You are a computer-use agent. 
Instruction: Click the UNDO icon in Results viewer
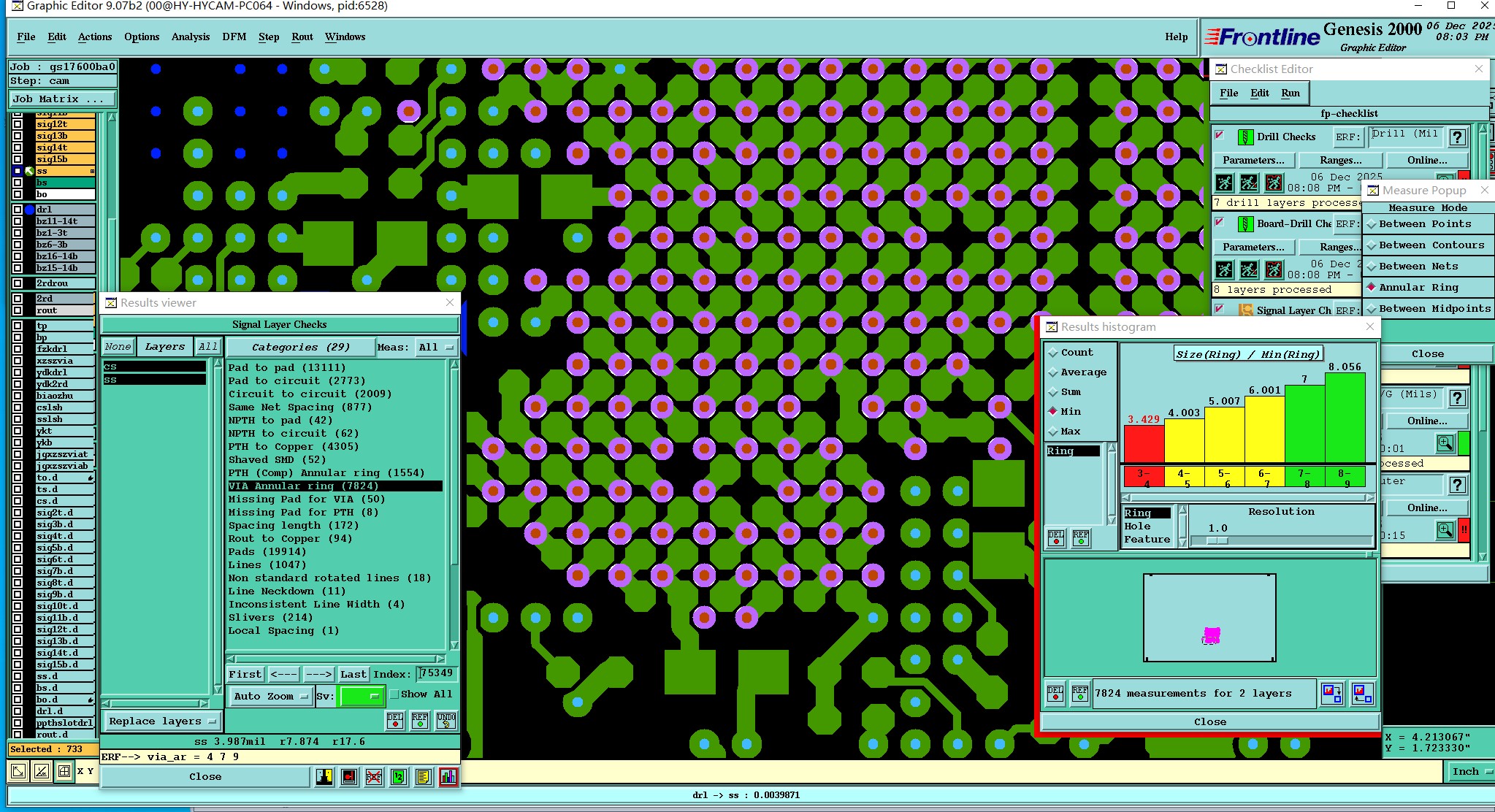pyautogui.click(x=446, y=721)
